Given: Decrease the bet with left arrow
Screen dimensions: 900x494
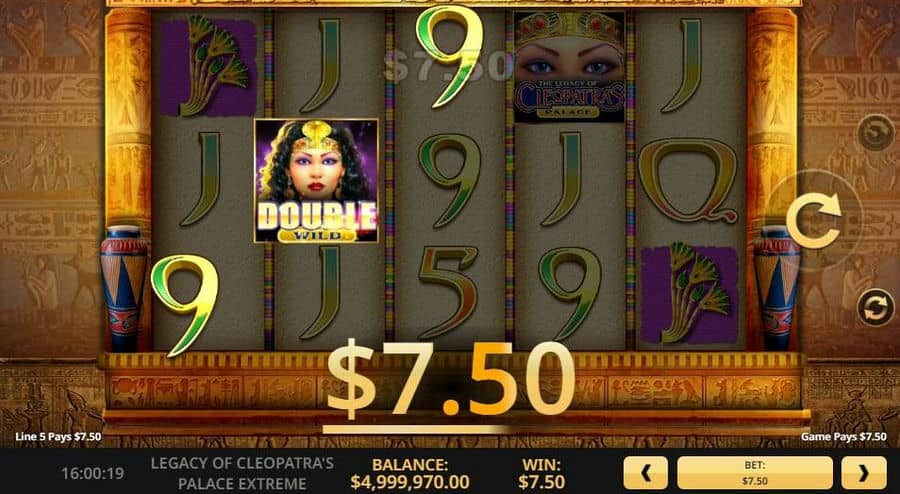Looking at the screenshot, I should pos(646,473).
